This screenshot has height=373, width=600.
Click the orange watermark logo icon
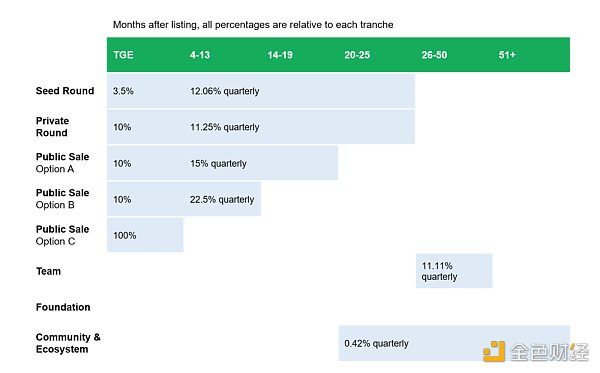click(x=494, y=351)
